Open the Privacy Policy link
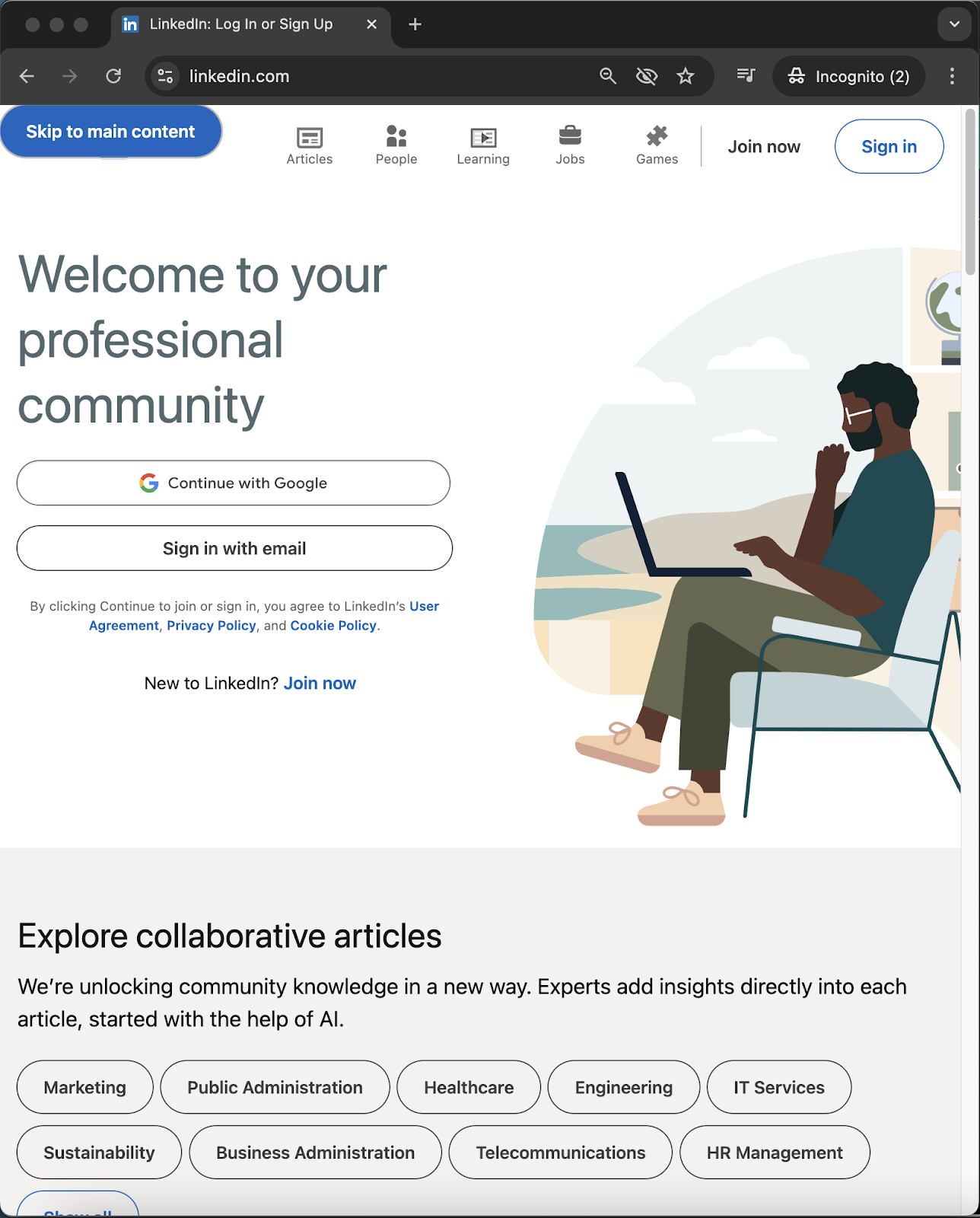980x1218 pixels. pos(212,626)
